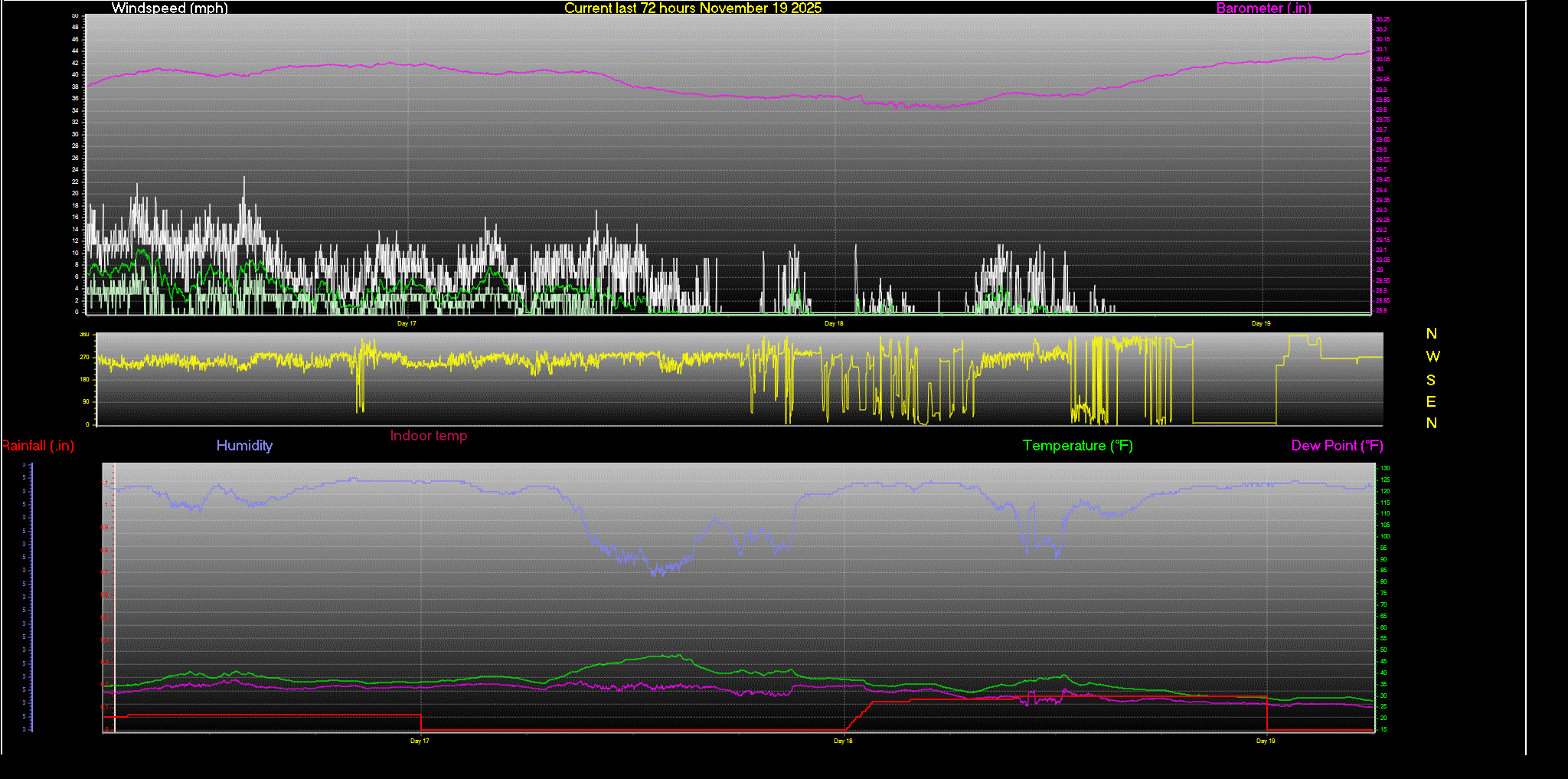Click the S wind direction letter

[x=1431, y=380]
